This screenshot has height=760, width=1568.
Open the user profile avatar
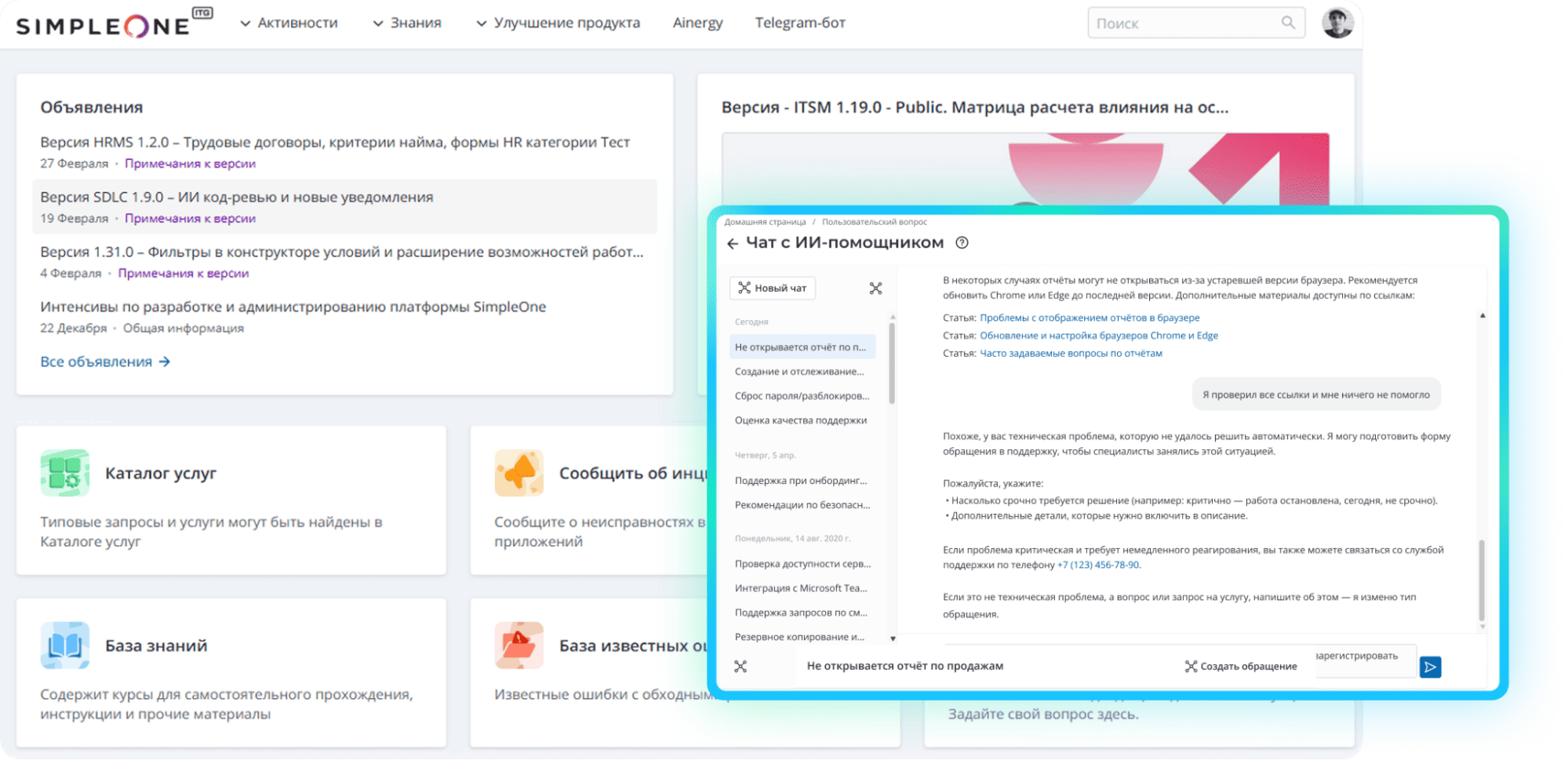click(x=1337, y=23)
